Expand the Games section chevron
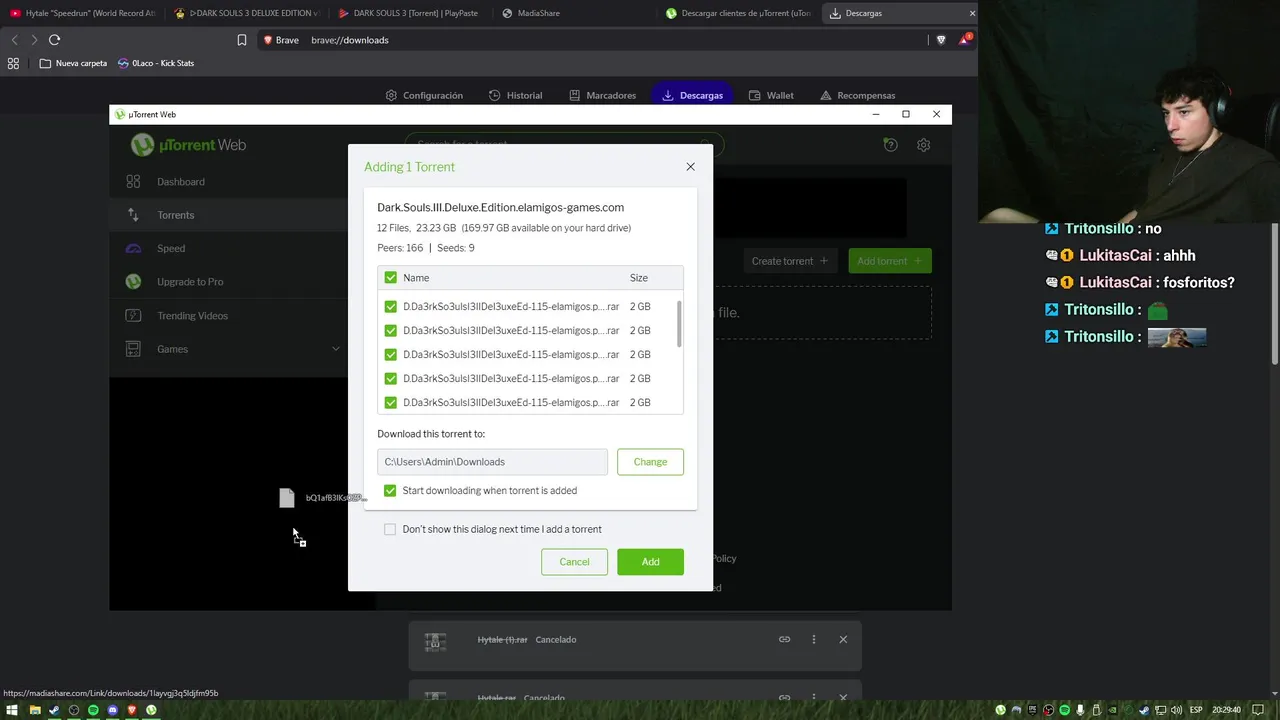This screenshot has height=720, width=1280. click(x=336, y=349)
